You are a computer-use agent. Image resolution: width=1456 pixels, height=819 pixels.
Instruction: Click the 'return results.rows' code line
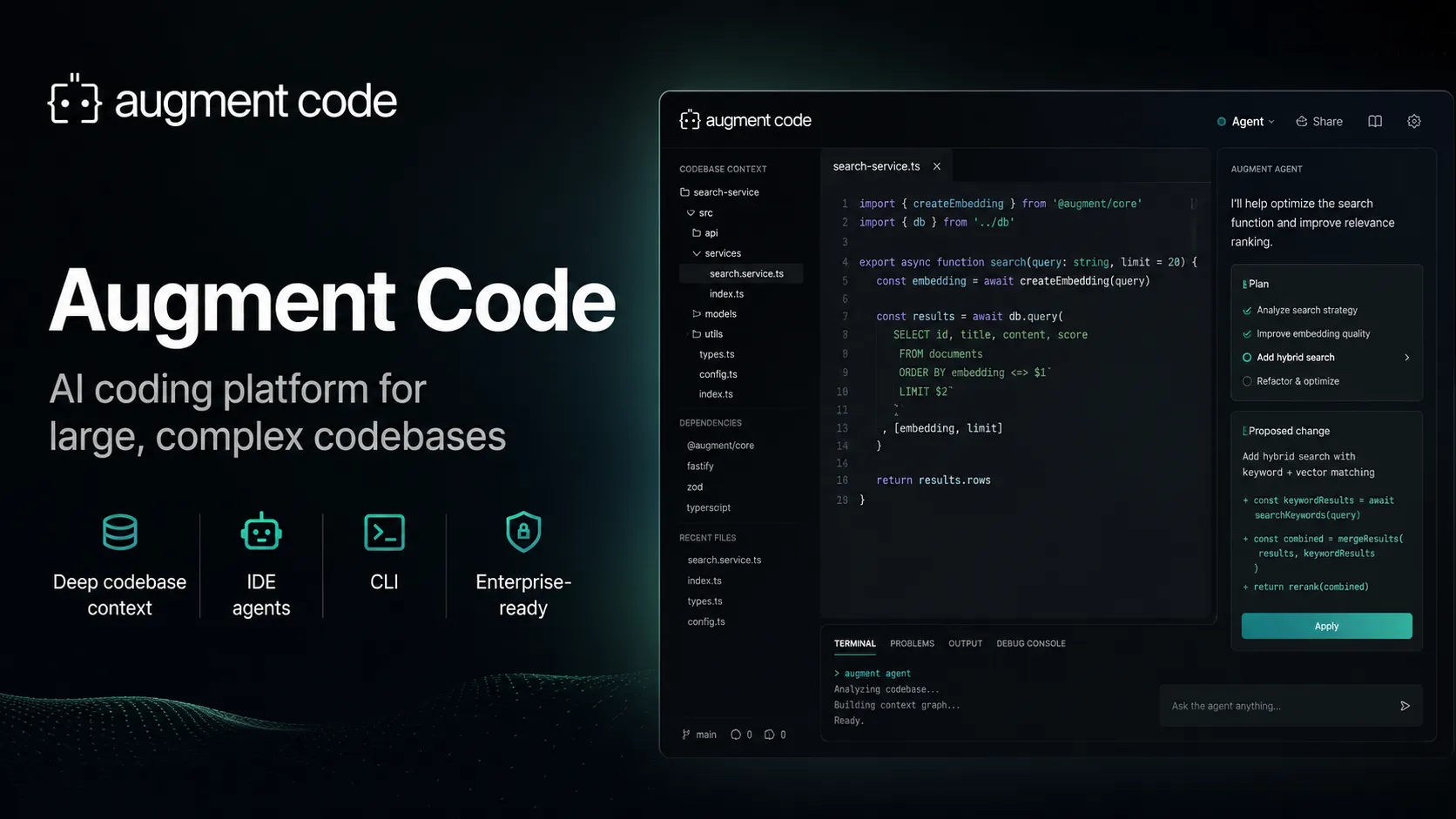point(934,480)
